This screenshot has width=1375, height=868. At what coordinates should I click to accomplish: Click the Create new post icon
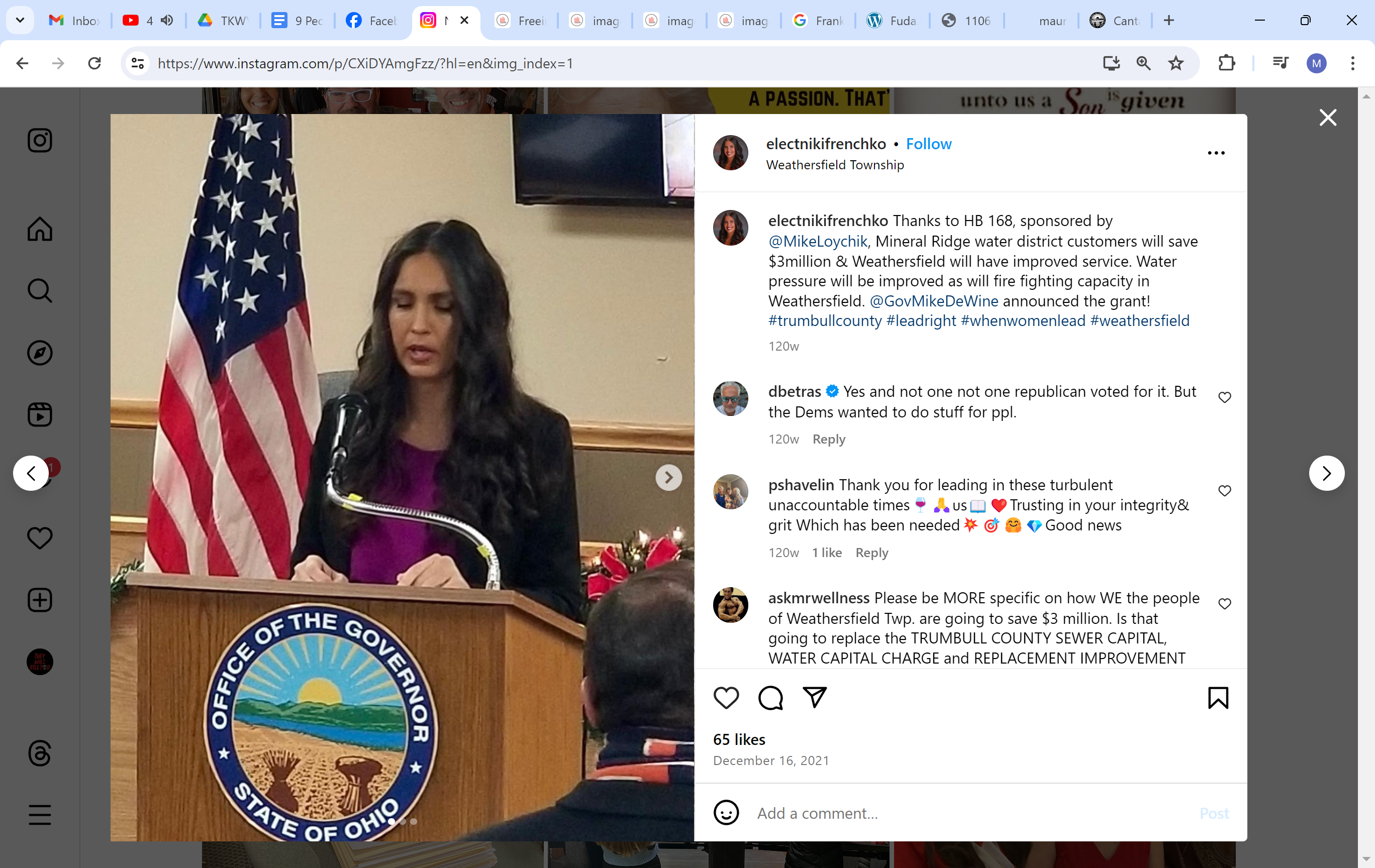39,600
